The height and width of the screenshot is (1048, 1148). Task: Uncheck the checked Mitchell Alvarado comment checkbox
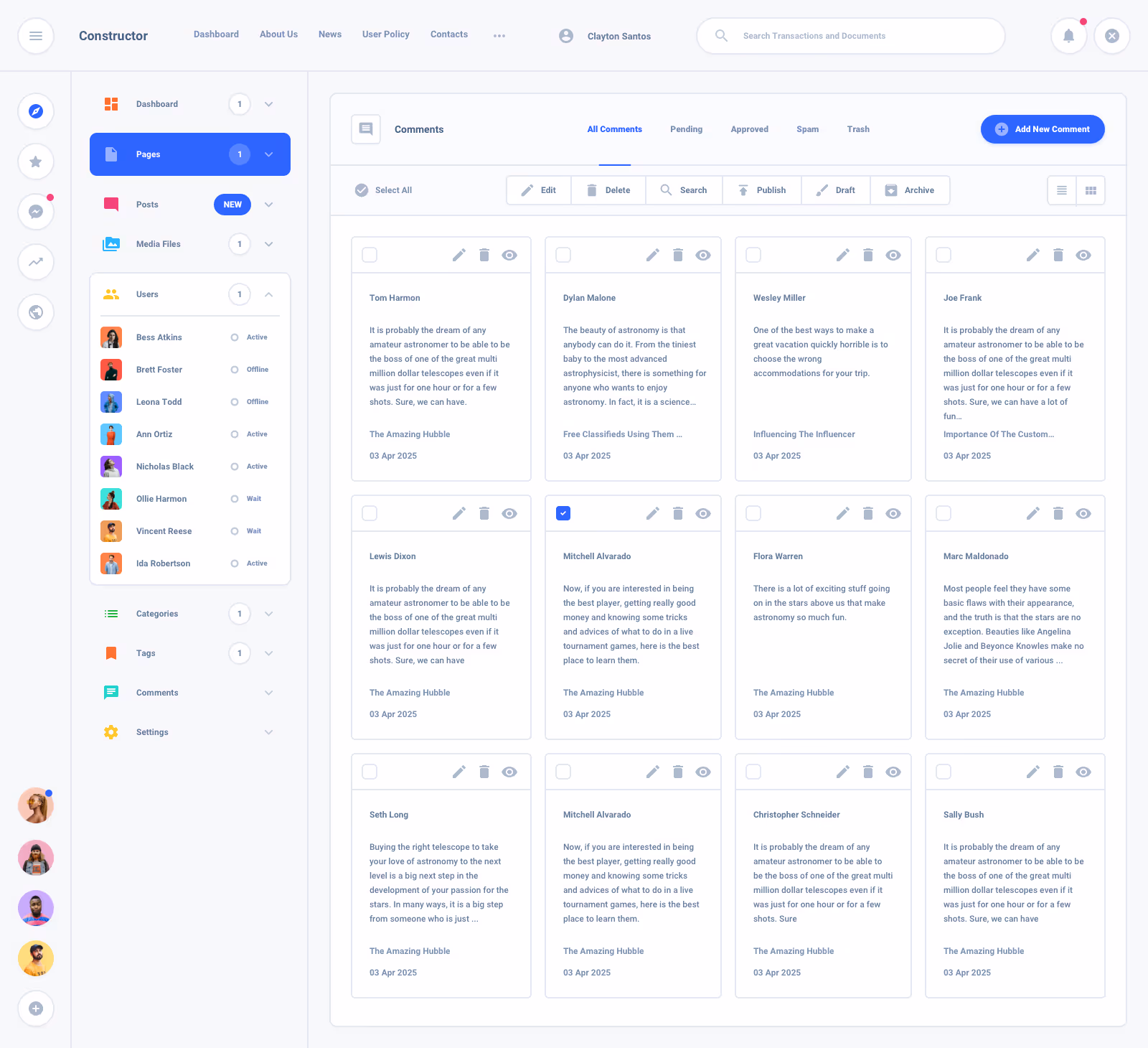point(563,513)
